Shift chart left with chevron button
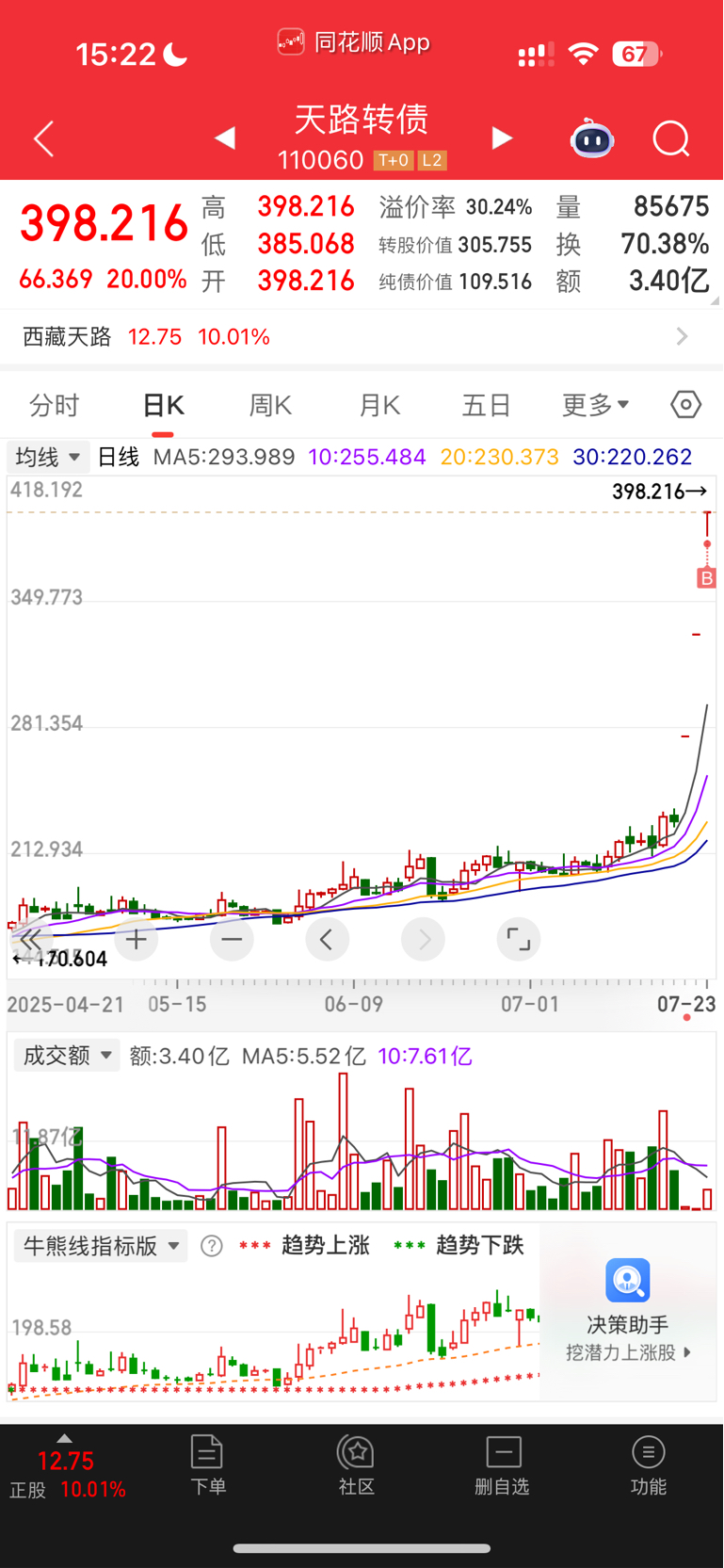Screen dimensions: 724x1568 coord(328,939)
